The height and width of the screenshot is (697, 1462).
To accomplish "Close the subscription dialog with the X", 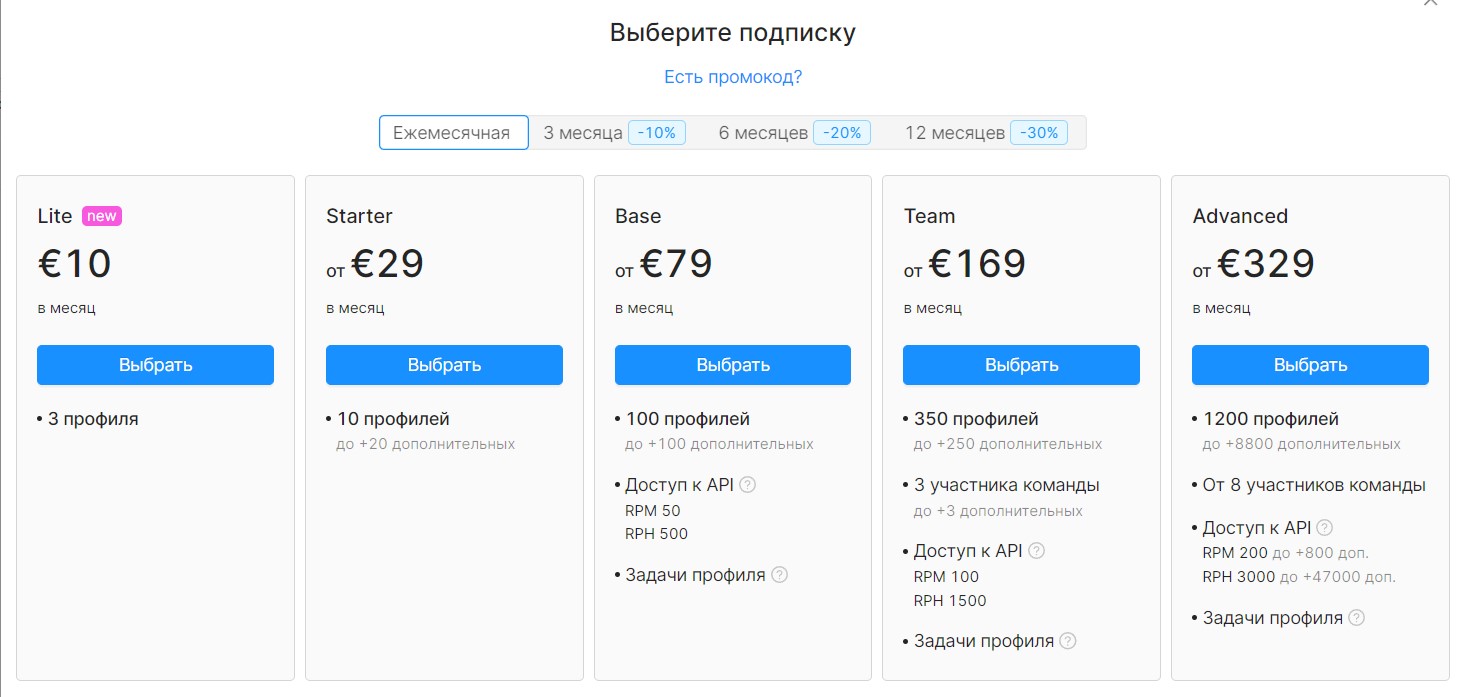I will click(x=1431, y=3).
